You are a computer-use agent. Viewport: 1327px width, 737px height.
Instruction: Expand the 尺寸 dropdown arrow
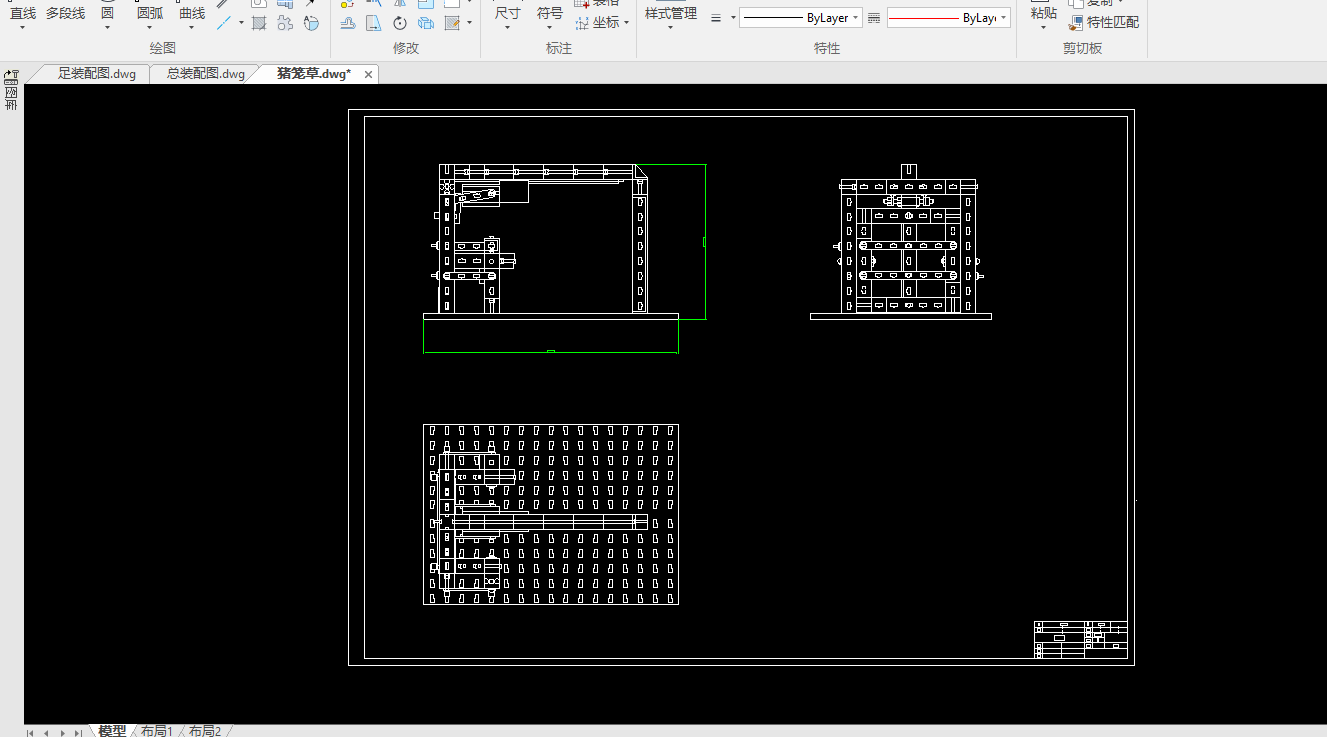click(x=507, y=28)
